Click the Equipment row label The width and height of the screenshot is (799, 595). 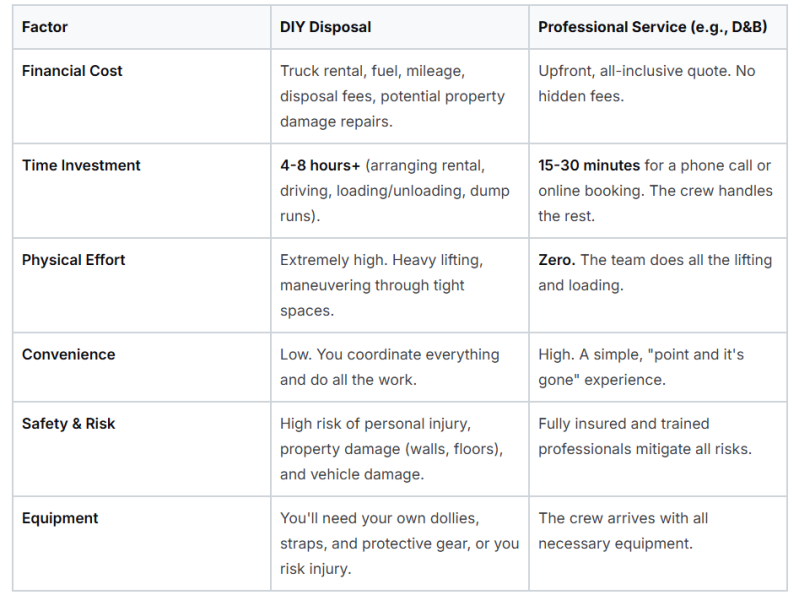(60, 518)
